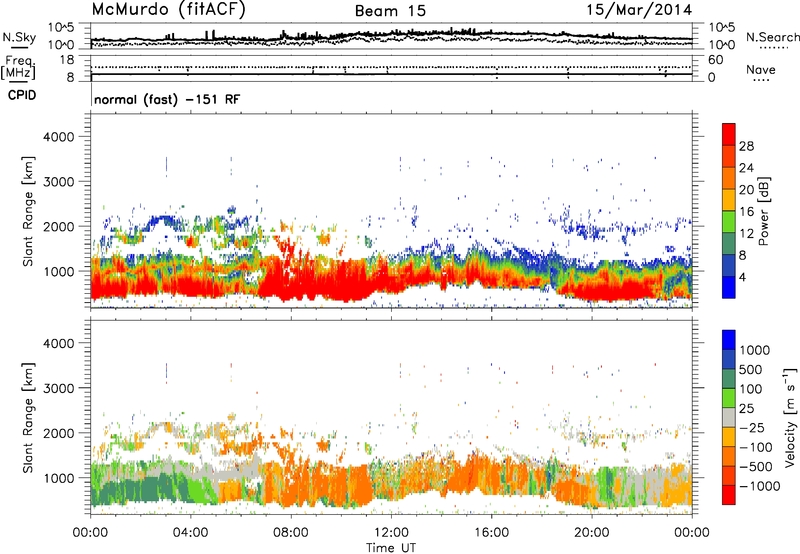Select the top bright blue Velocity colorbar segment
The height and width of the screenshot is (554, 800).
729,340
